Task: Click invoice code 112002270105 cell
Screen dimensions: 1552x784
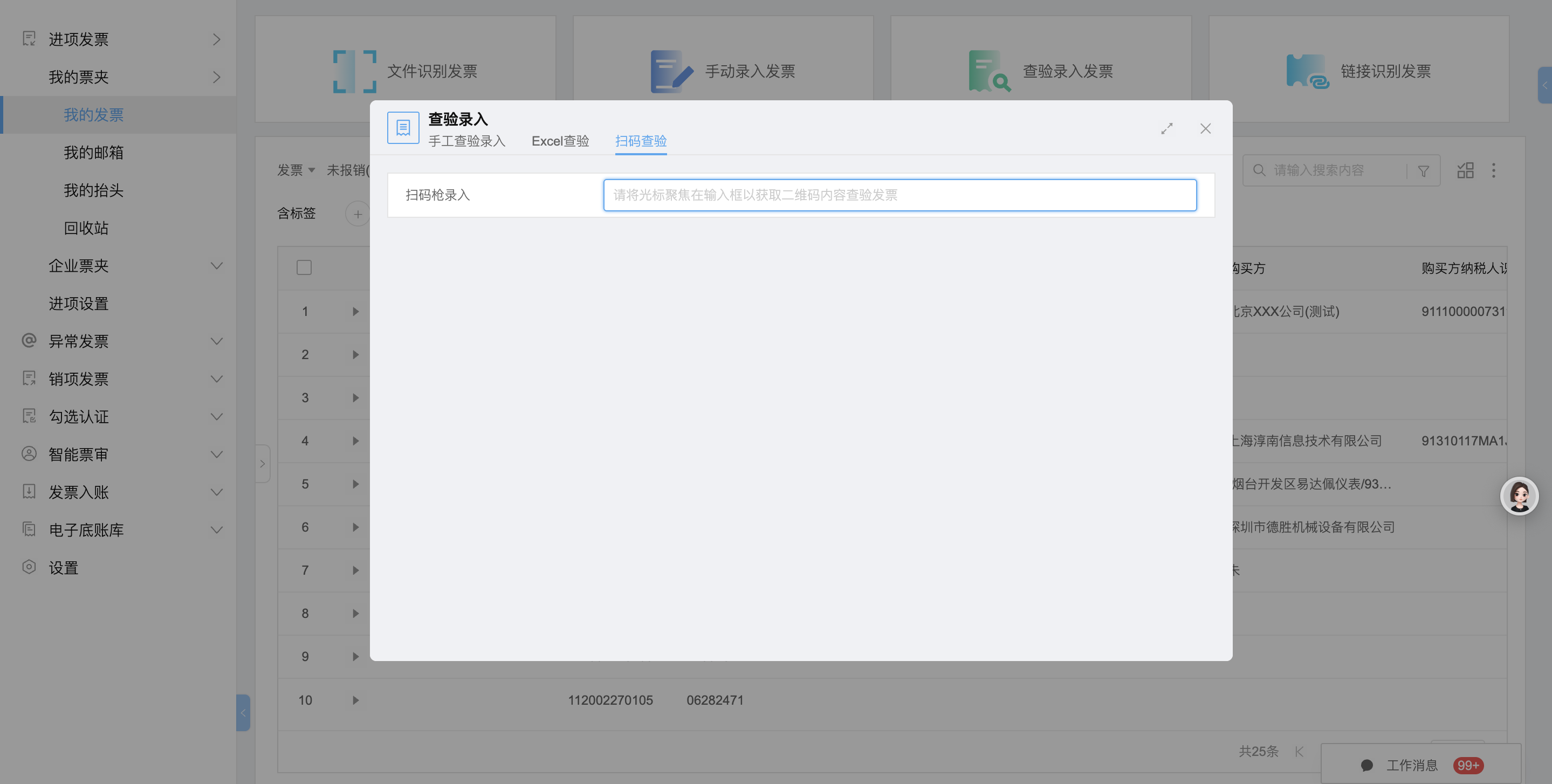Action: (610, 700)
